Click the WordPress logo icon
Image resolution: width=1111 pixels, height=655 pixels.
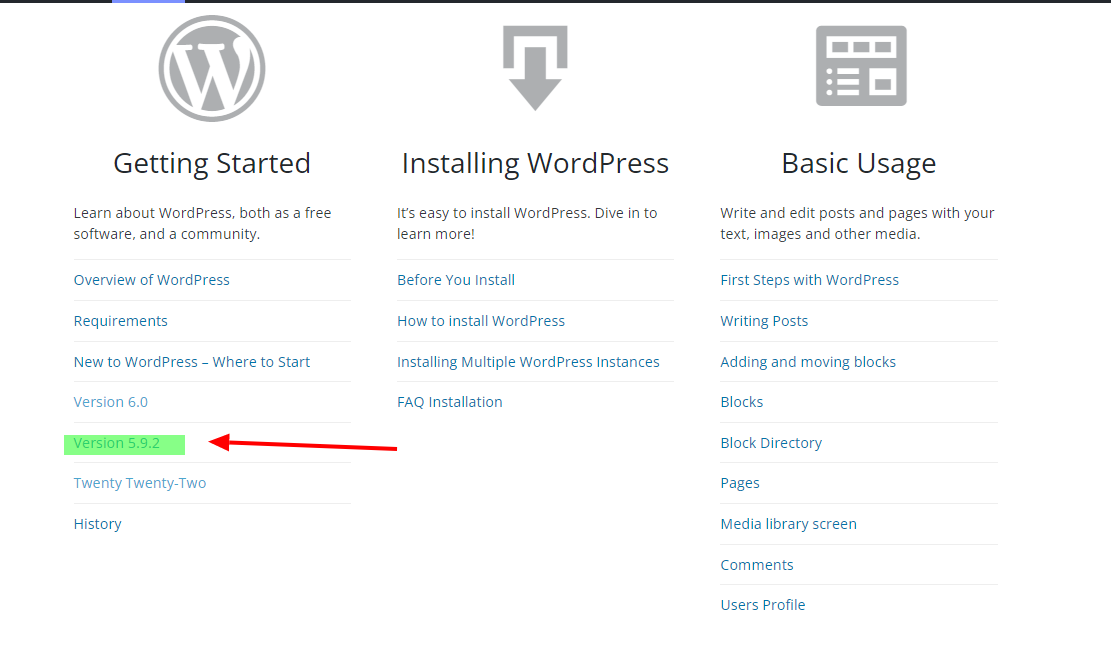click(x=211, y=68)
